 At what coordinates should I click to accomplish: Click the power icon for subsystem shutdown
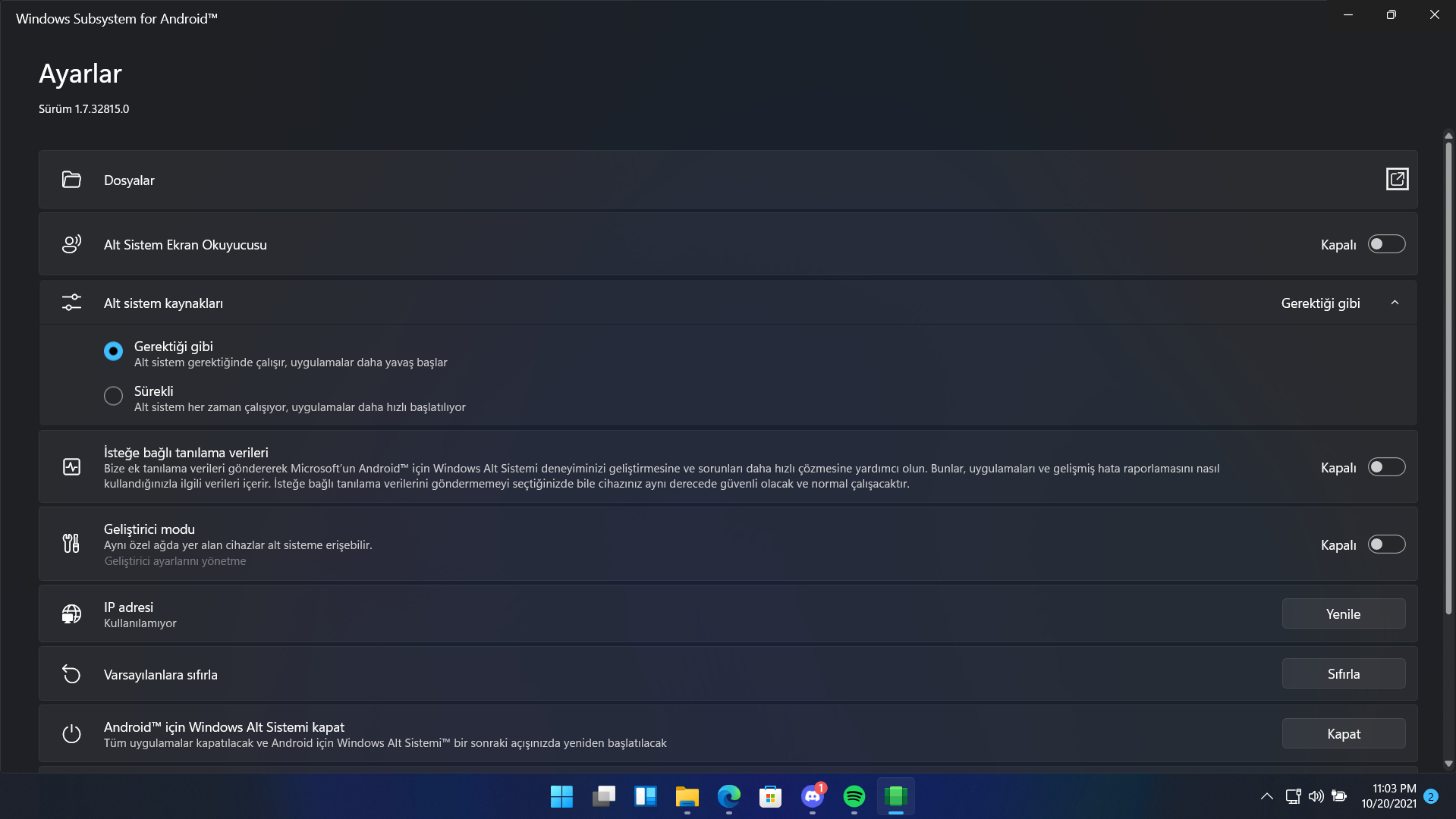[x=71, y=734]
